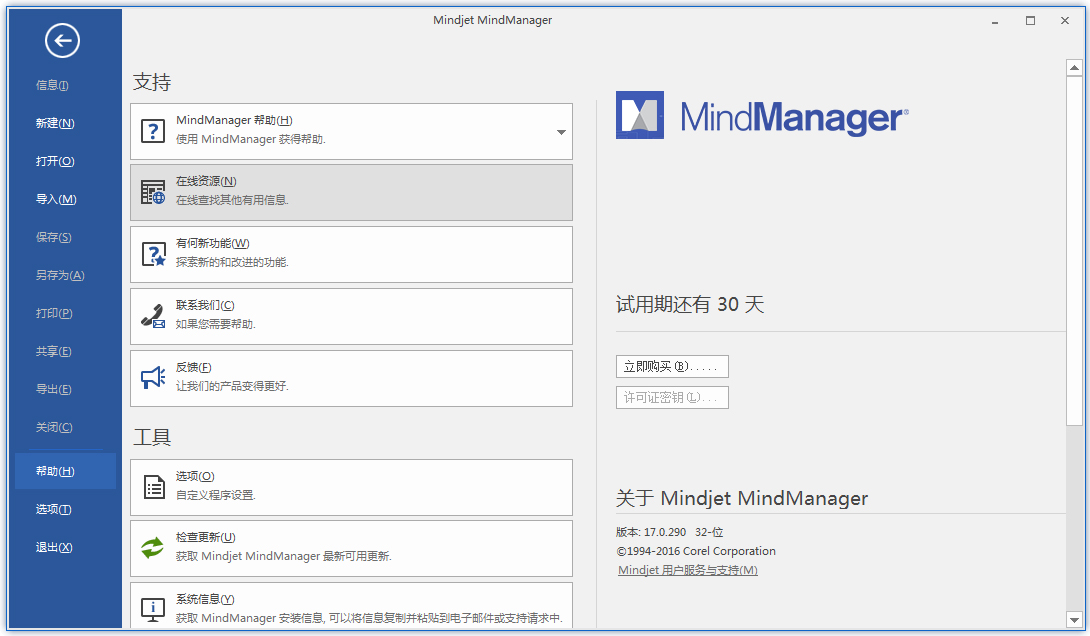Open the 有何新功能(W) card
Image resolution: width=1090 pixels, height=636 pixels.
351,254
